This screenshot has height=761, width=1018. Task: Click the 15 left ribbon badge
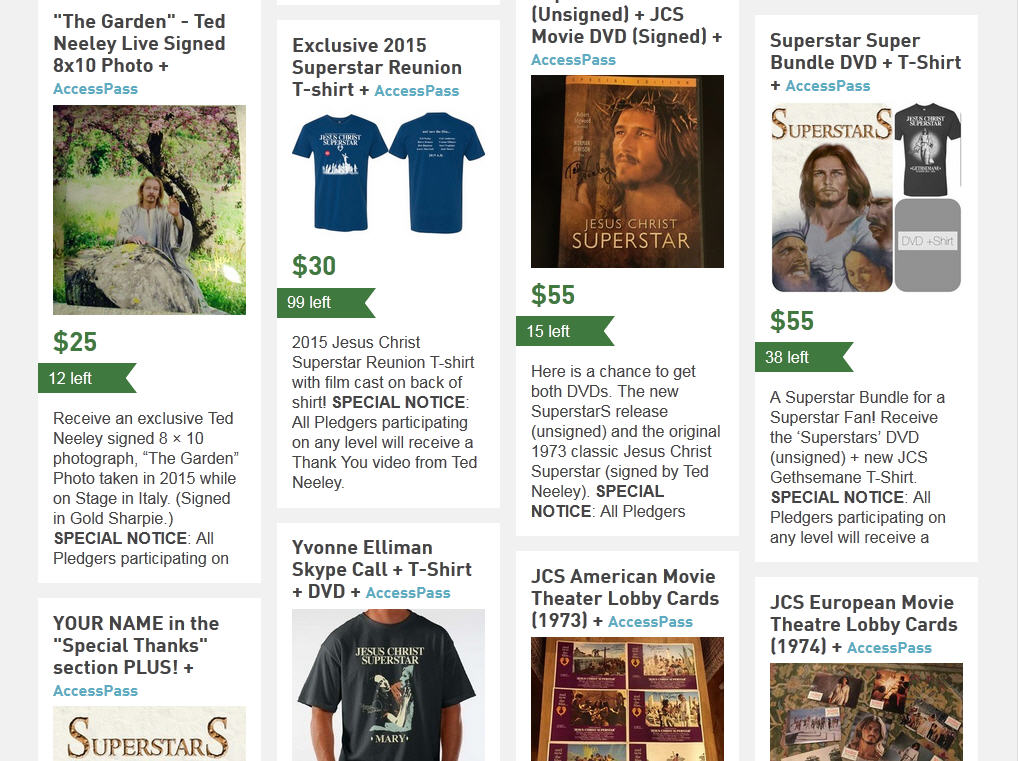[565, 331]
